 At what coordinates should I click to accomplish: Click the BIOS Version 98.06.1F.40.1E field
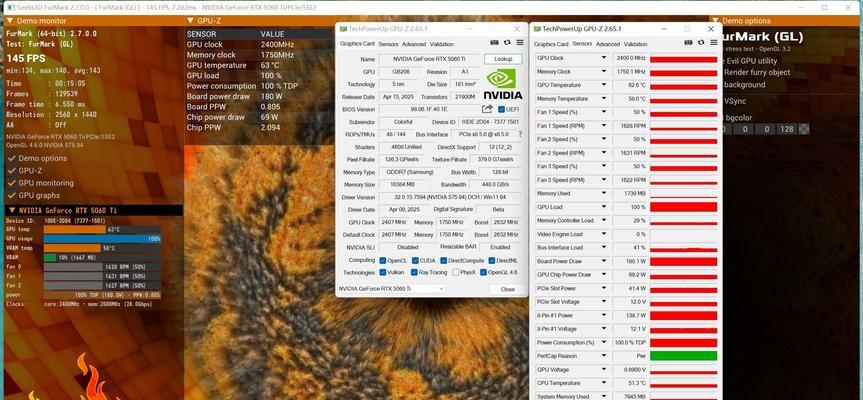[x=429, y=109]
